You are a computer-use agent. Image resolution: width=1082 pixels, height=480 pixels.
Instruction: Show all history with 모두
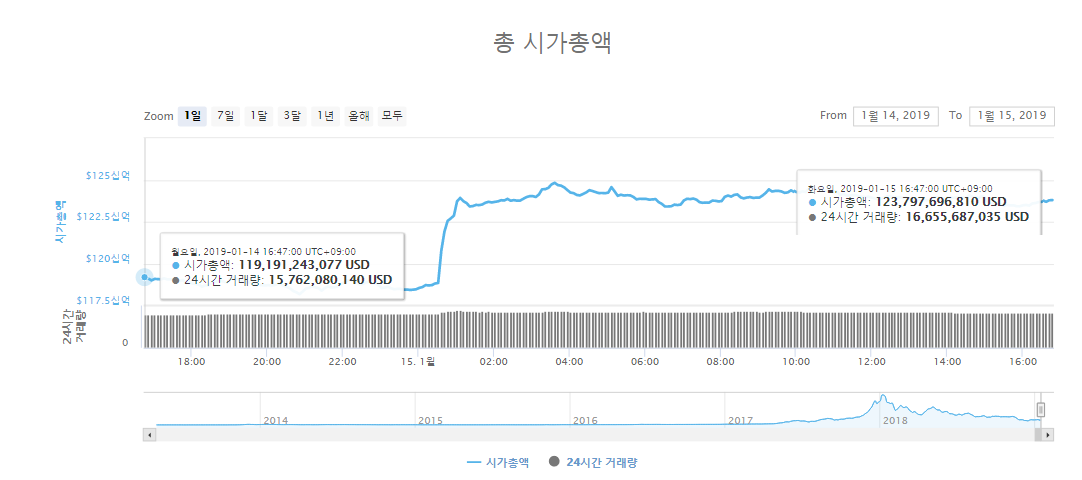pyautogui.click(x=392, y=116)
